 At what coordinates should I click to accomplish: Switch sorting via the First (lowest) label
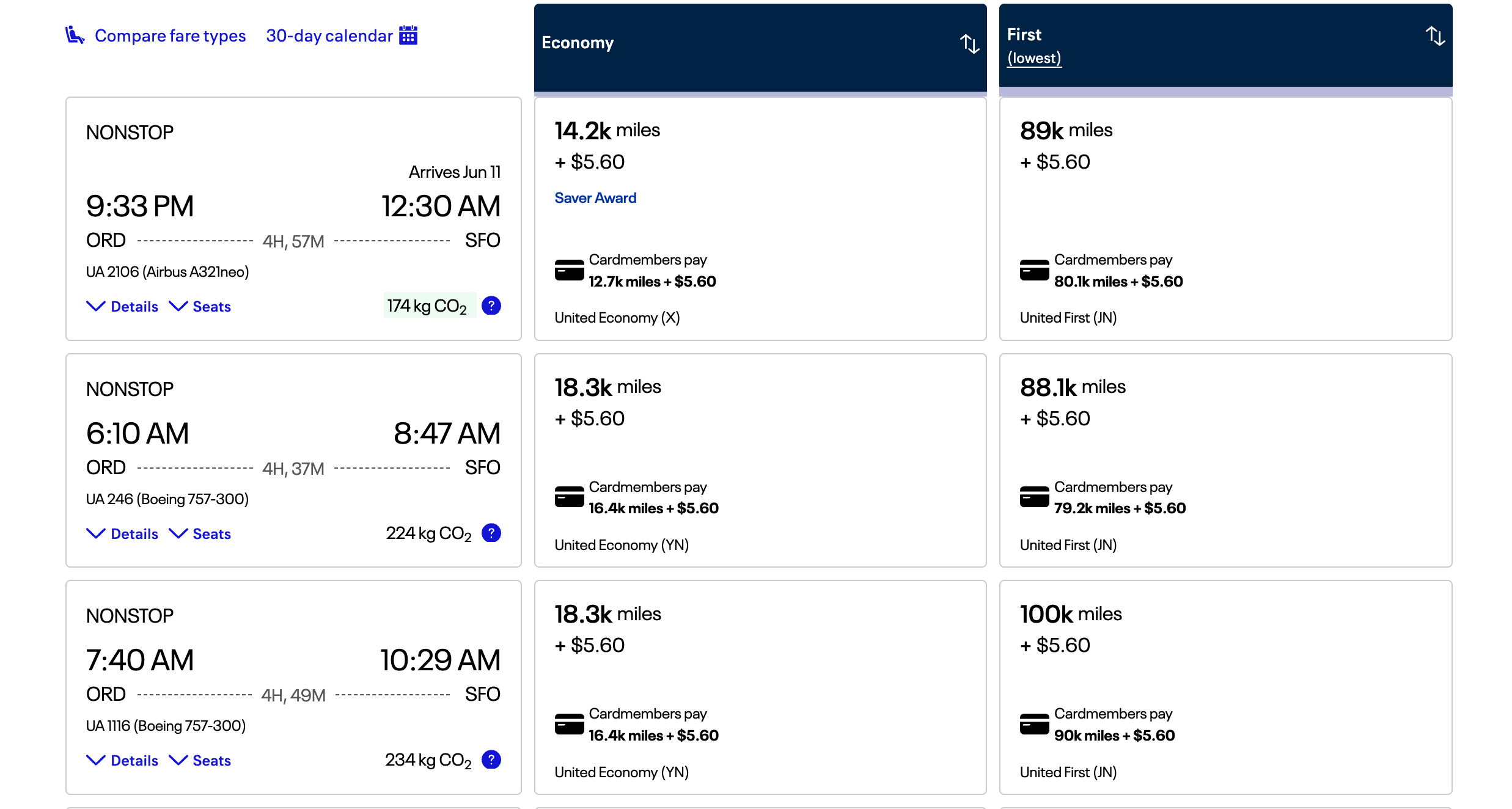[x=1033, y=57]
